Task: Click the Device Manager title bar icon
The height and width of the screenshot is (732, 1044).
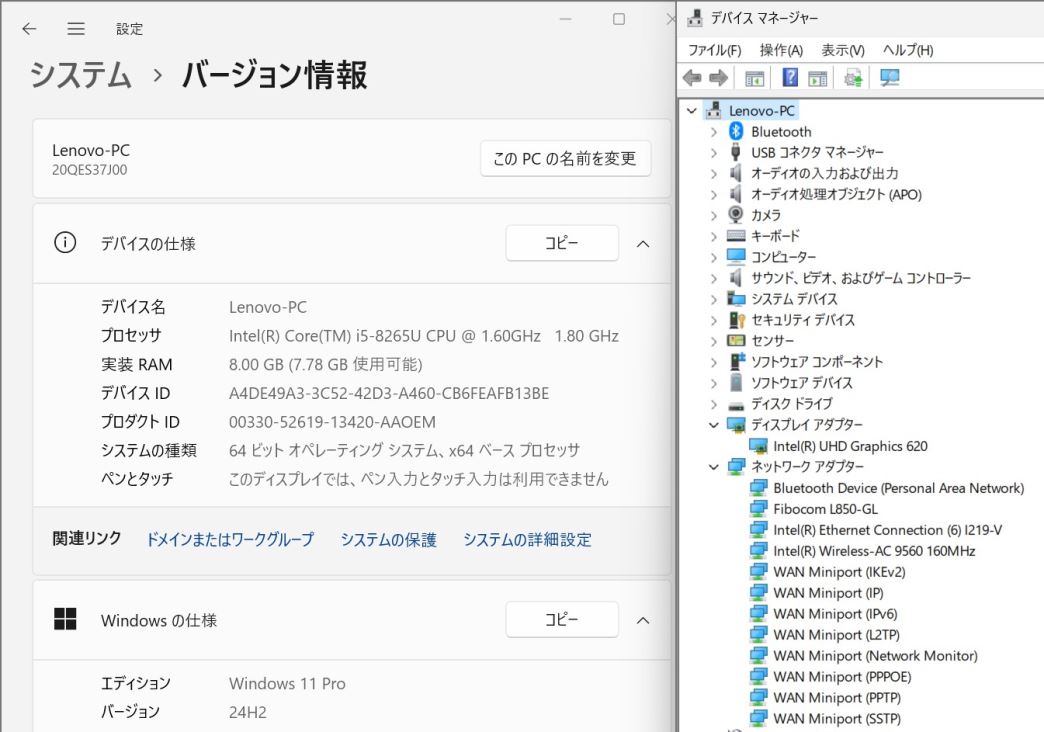Action: click(x=694, y=17)
